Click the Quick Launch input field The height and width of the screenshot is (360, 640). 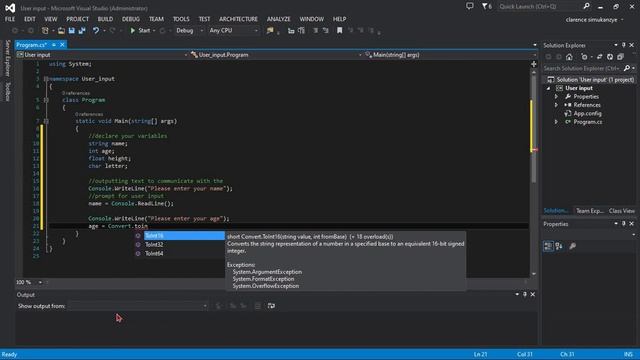pyautogui.click(x=540, y=6)
